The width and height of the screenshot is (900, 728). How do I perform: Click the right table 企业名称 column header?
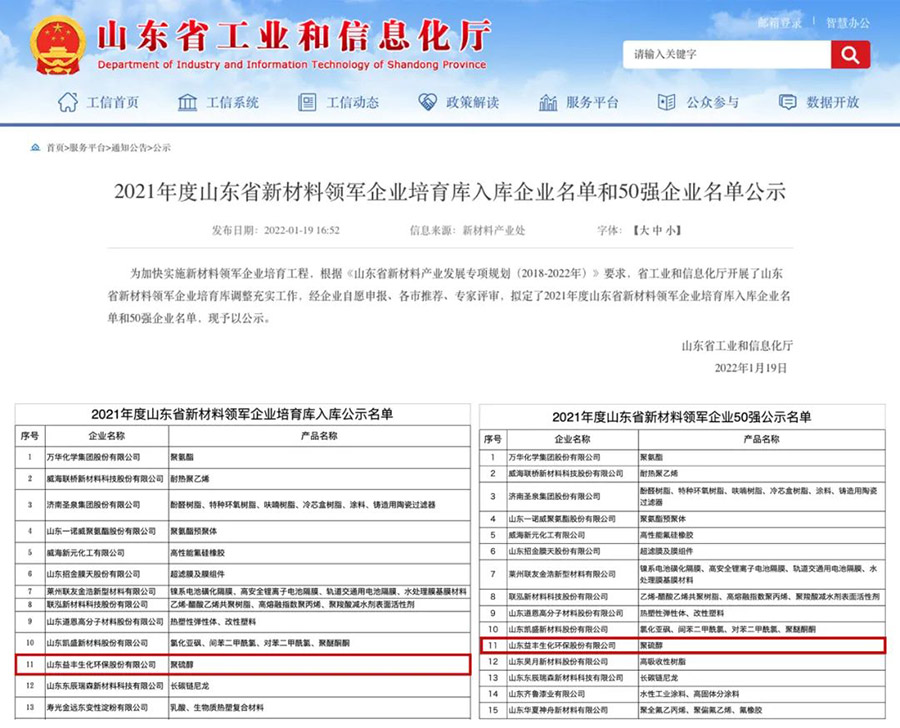pos(572,439)
